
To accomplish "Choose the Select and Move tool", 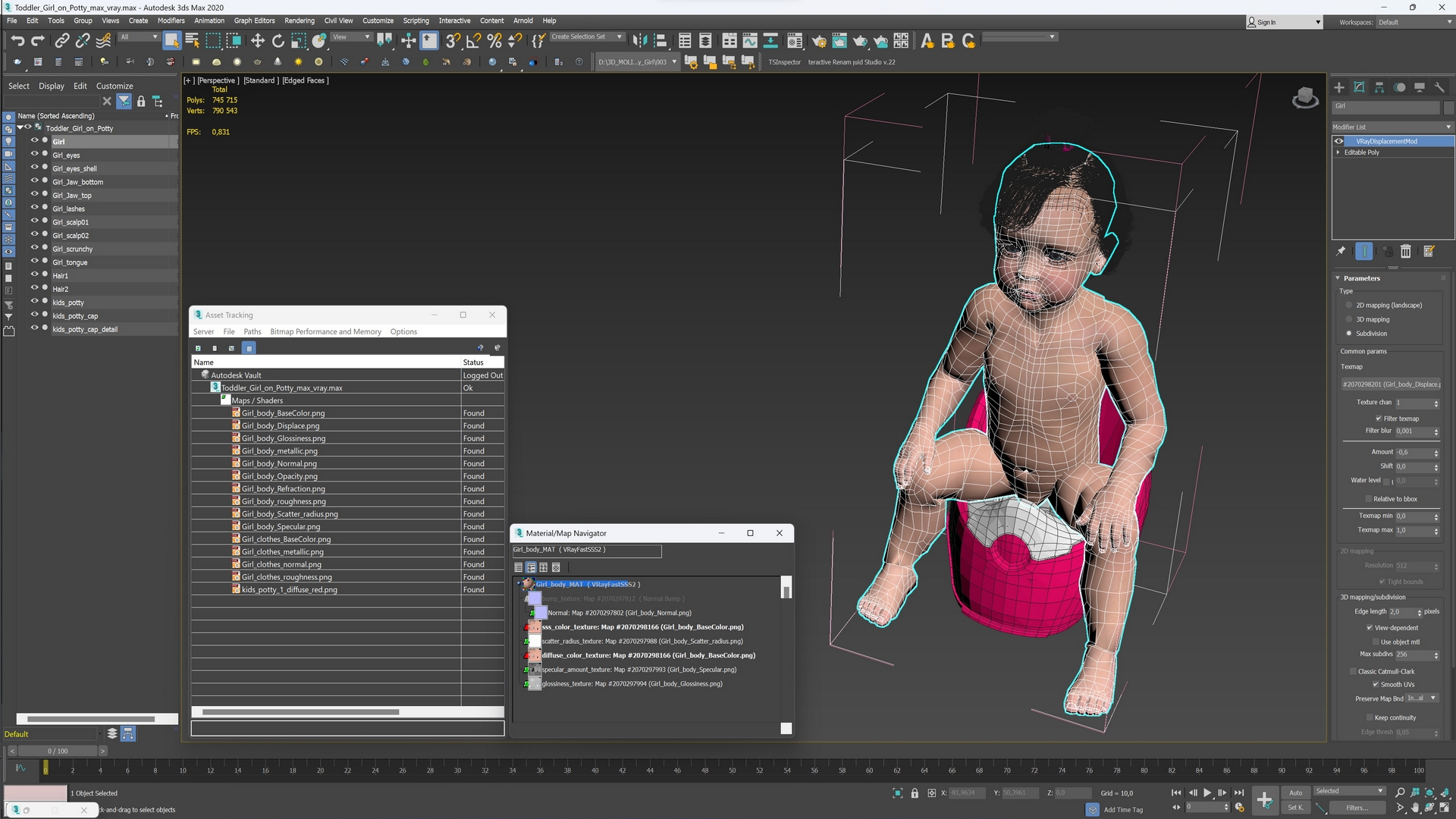I will (x=258, y=41).
